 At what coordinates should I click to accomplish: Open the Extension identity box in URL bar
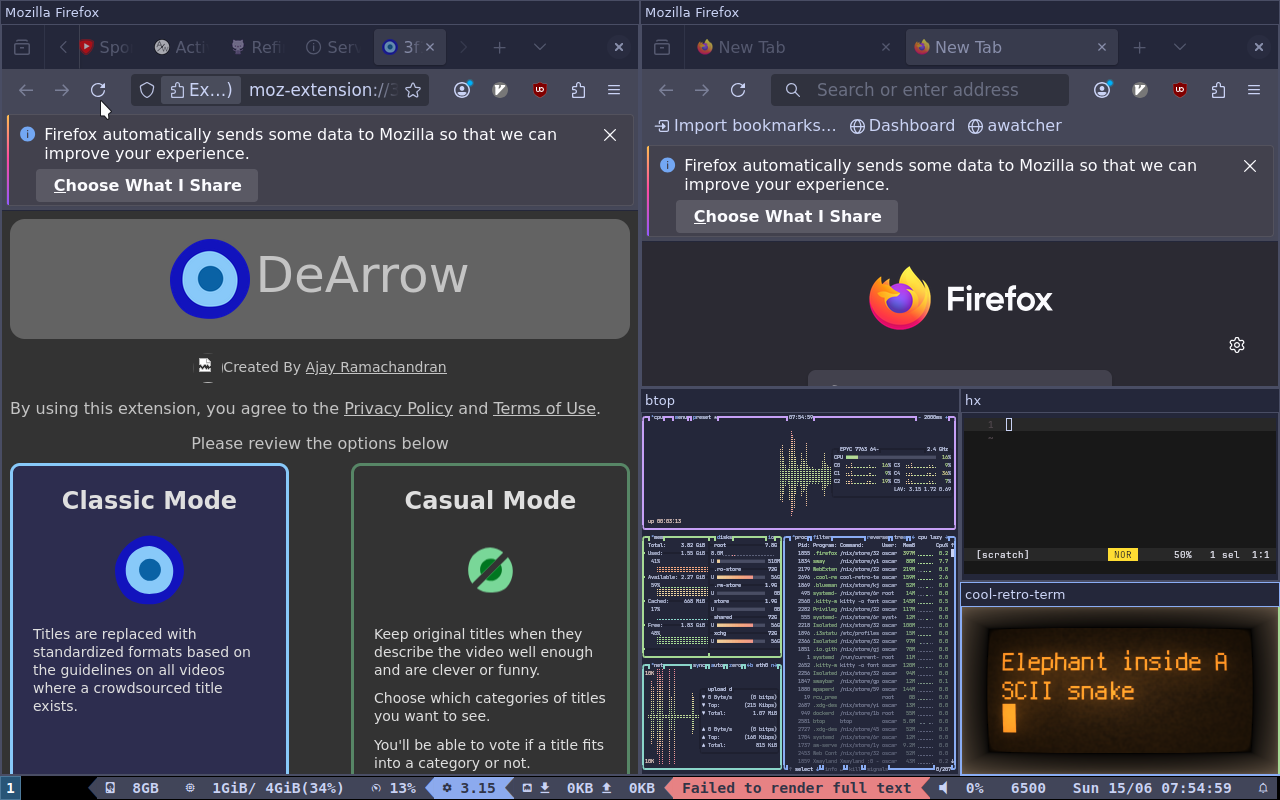click(x=201, y=90)
